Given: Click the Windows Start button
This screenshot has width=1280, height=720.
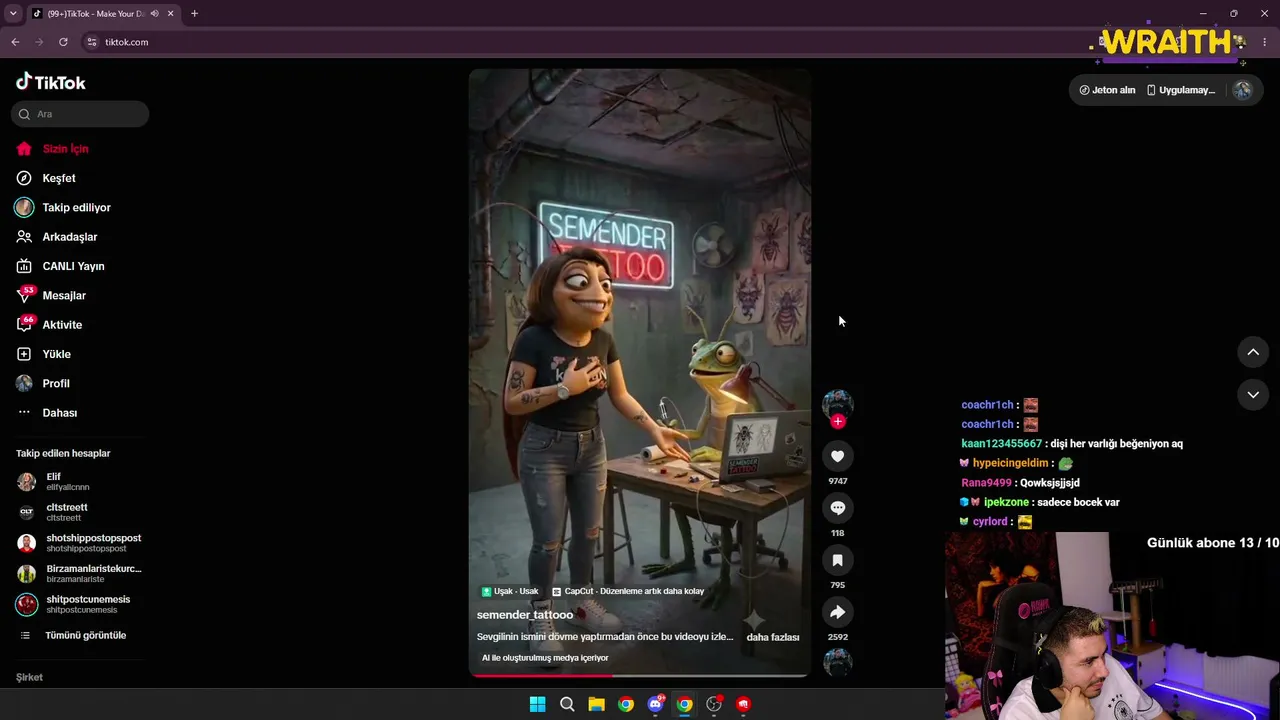Looking at the screenshot, I should pos(537,704).
